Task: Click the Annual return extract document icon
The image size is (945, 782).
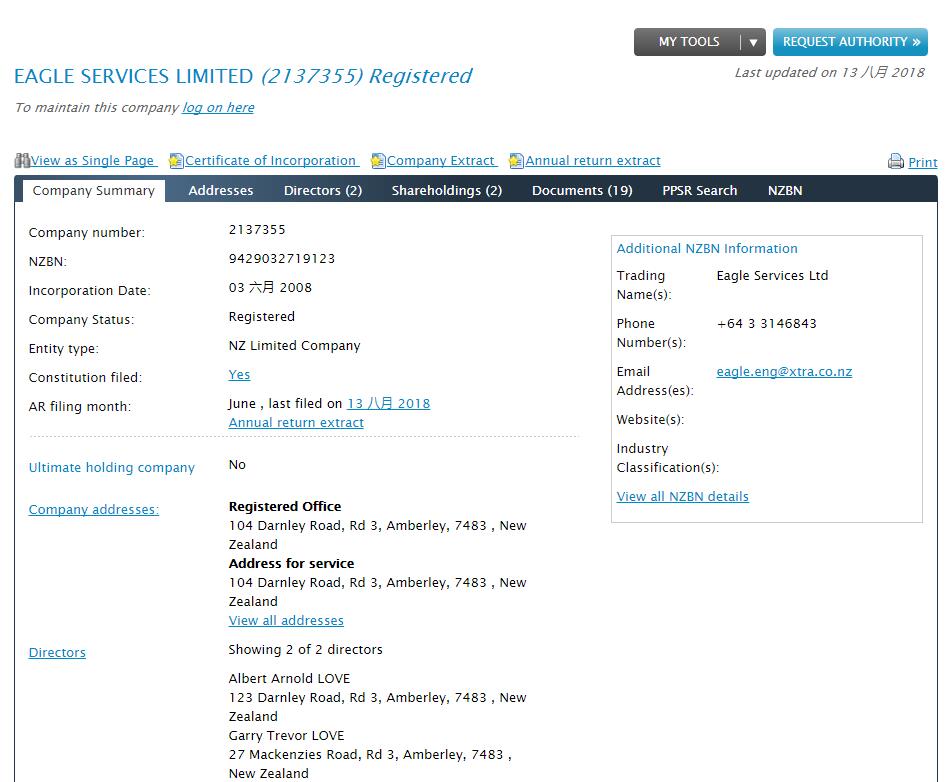Action: pos(516,161)
